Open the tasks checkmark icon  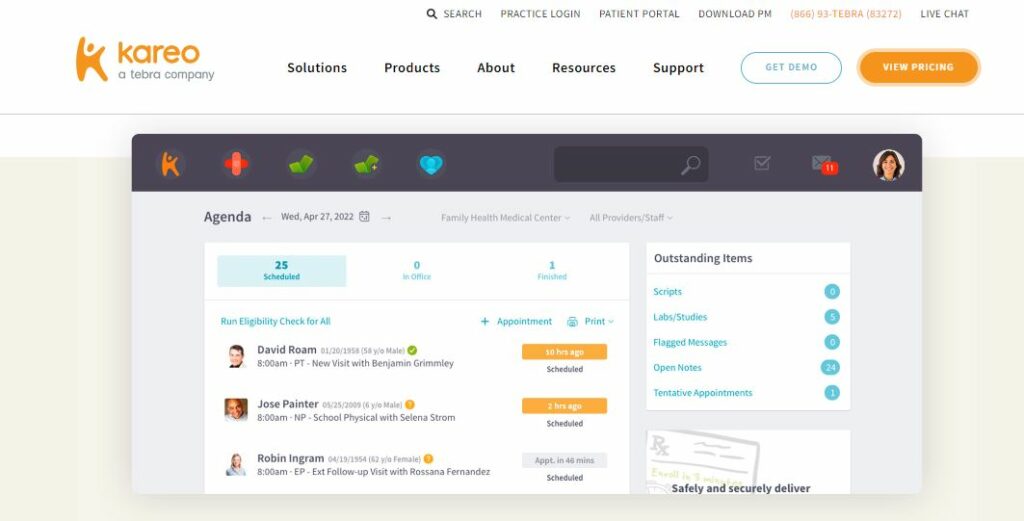click(762, 163)
